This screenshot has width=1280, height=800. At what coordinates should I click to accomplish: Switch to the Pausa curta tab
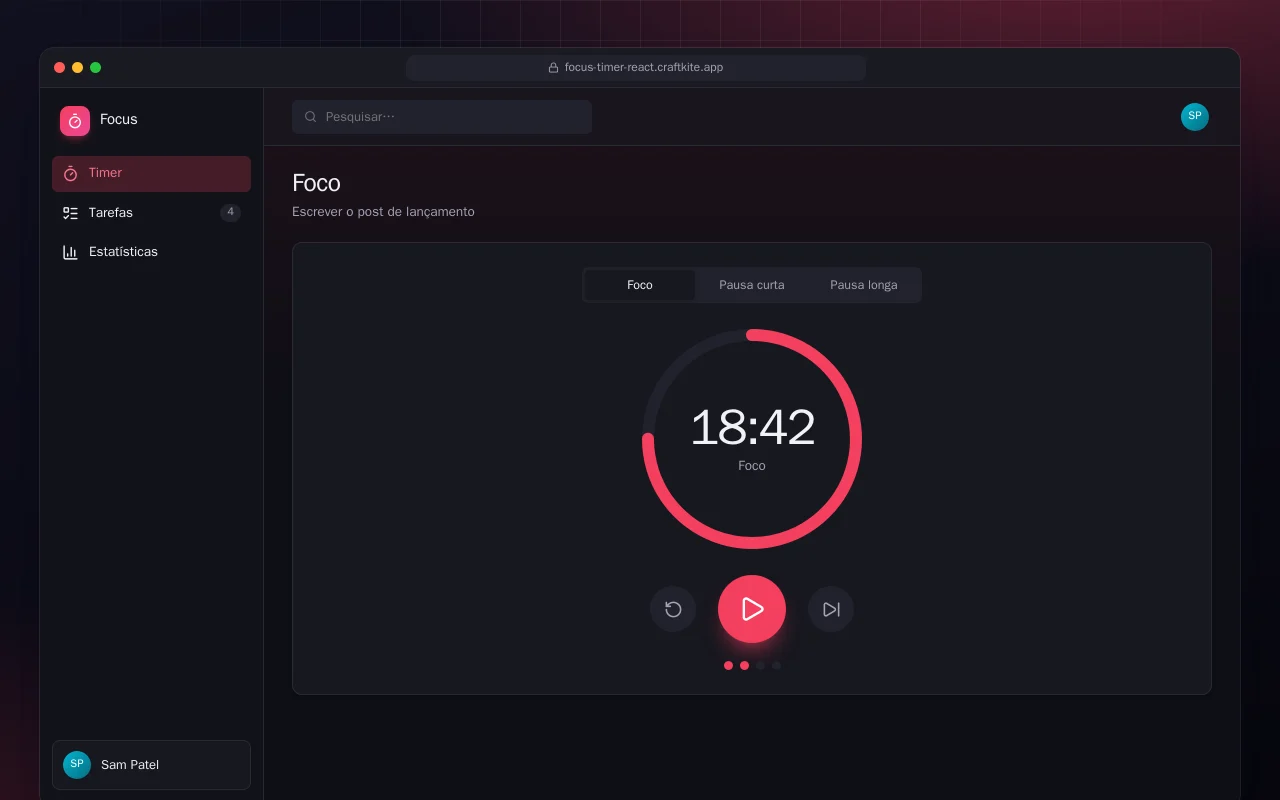(752, 285)
